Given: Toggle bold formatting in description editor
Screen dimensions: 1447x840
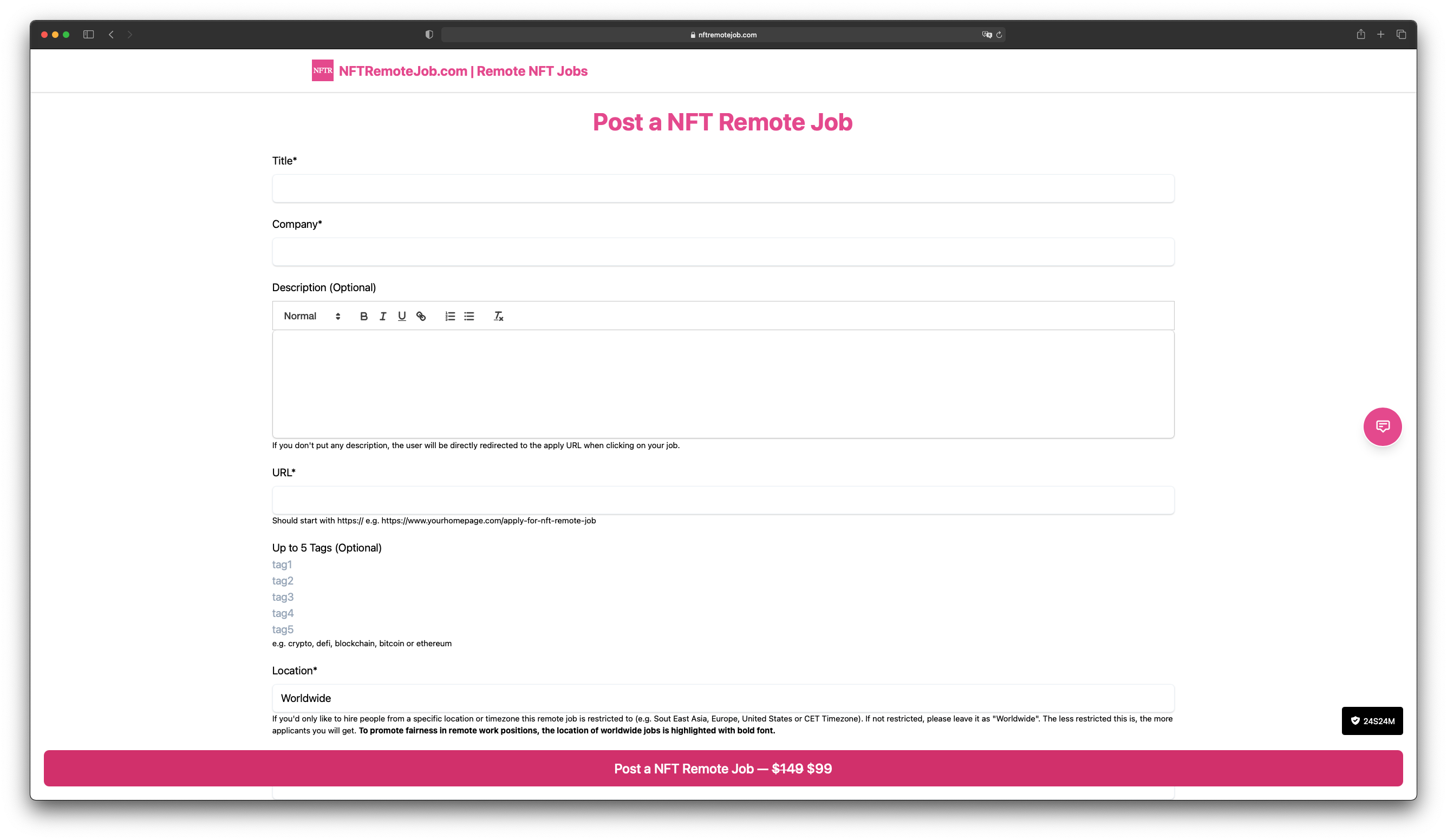Looking at the screenshot, I should 363,316.
